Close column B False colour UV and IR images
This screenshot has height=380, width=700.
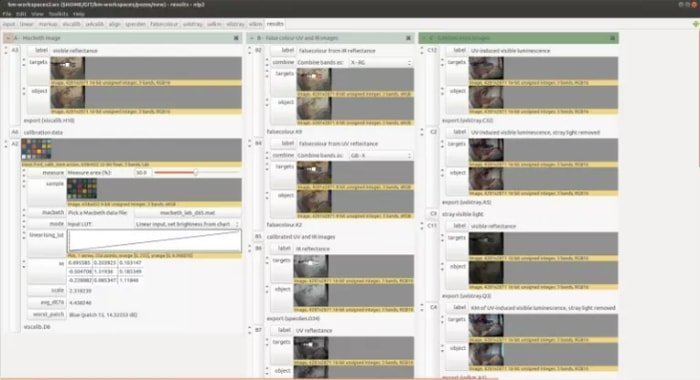coord(408,38)
